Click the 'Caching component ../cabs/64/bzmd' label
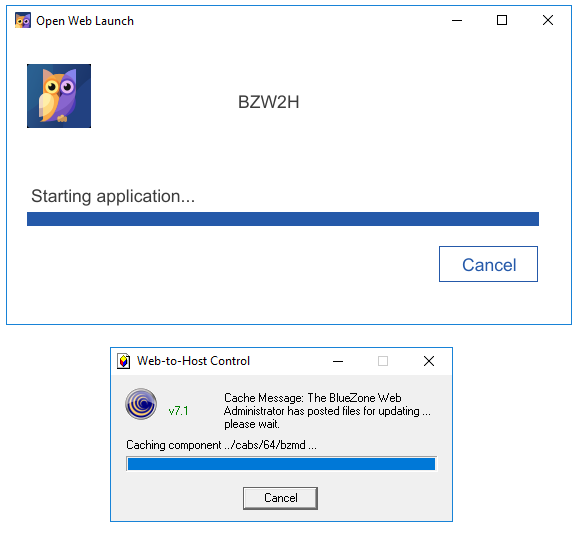Screen dimensions: 577x554 pos(221,445)
